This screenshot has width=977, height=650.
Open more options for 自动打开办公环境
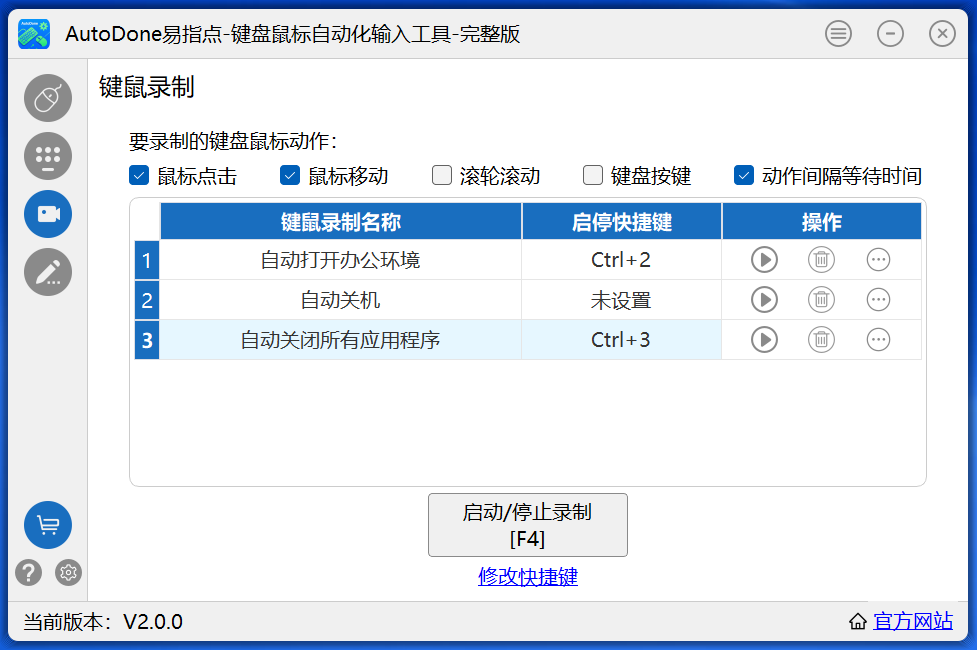(879, 259)
